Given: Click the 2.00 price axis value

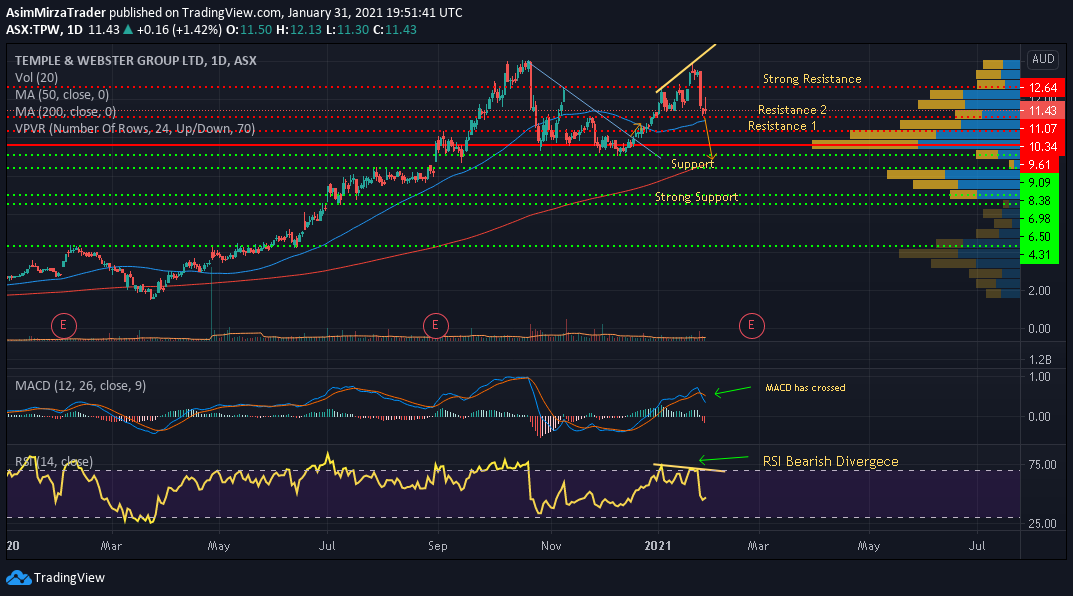Looking at the screenshot, I should click(x=1039, y=291).
